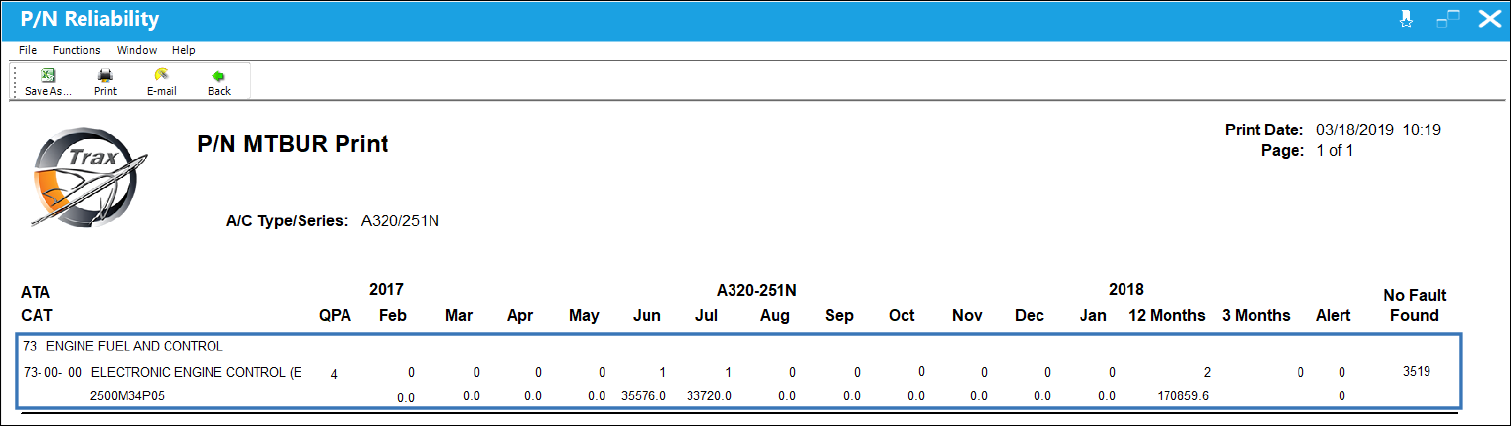The height and width of the screenshot is (426, 1511).
Task: Click the A320-251N column group header
Action: (x=757, y=291)
